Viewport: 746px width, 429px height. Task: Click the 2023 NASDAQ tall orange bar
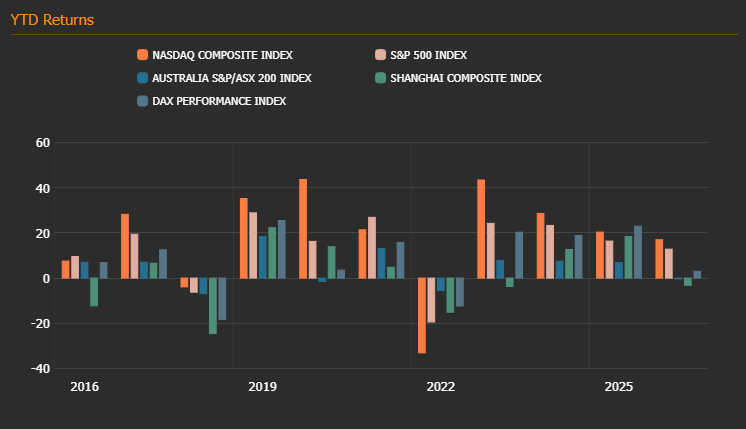pyautogui.click(x=481, y=229)
